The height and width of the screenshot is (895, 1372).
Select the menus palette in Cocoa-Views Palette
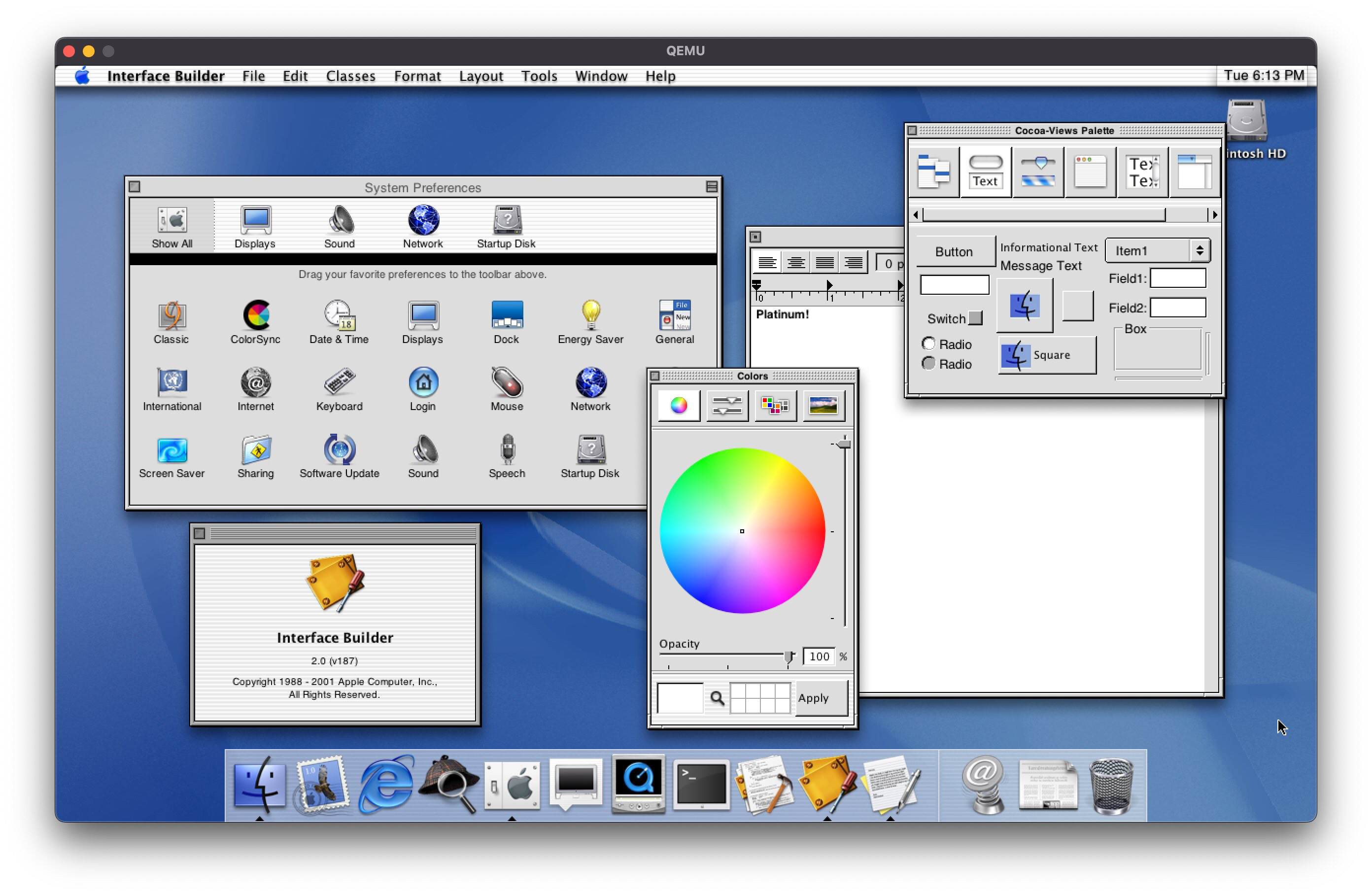(x=933, y=172)
